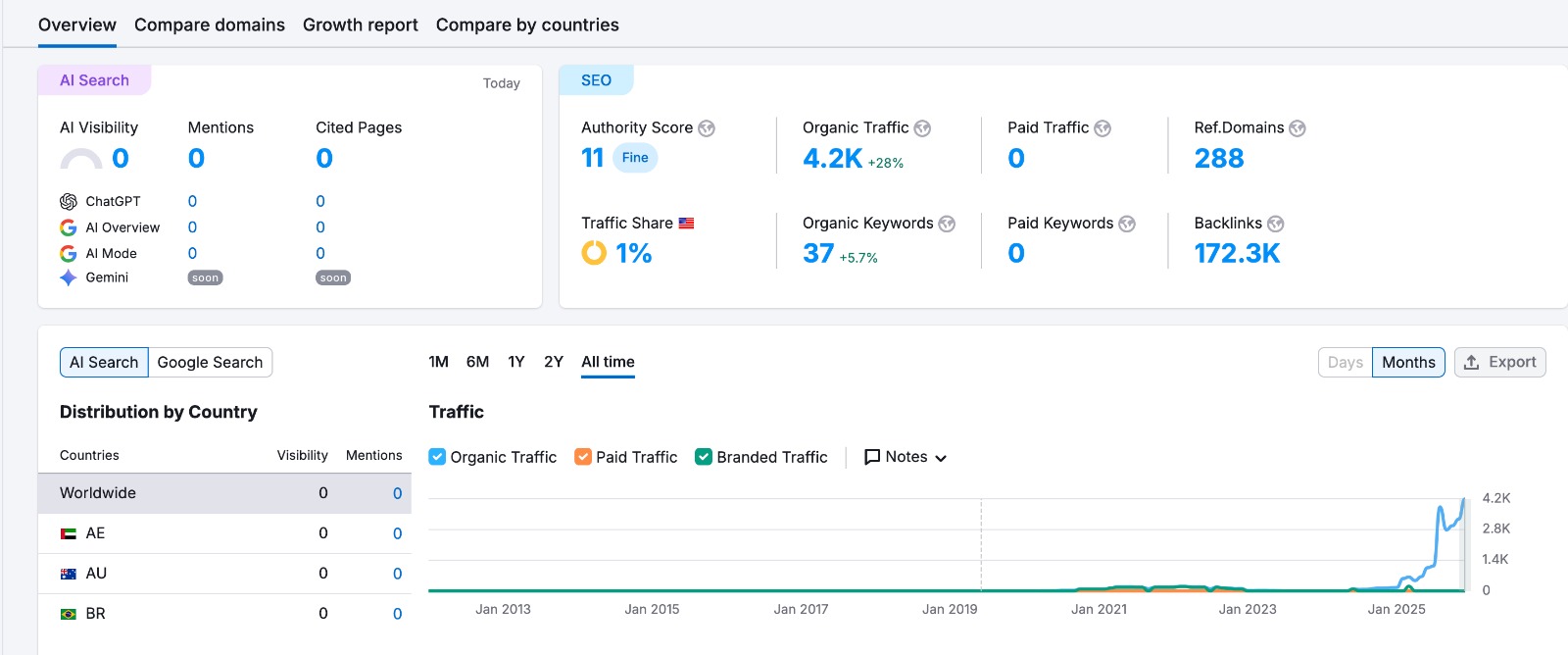Click the chart peak at the right end
This screenshot has height=655, width=1568.
pyautogui.click(x=1464, y=500)
